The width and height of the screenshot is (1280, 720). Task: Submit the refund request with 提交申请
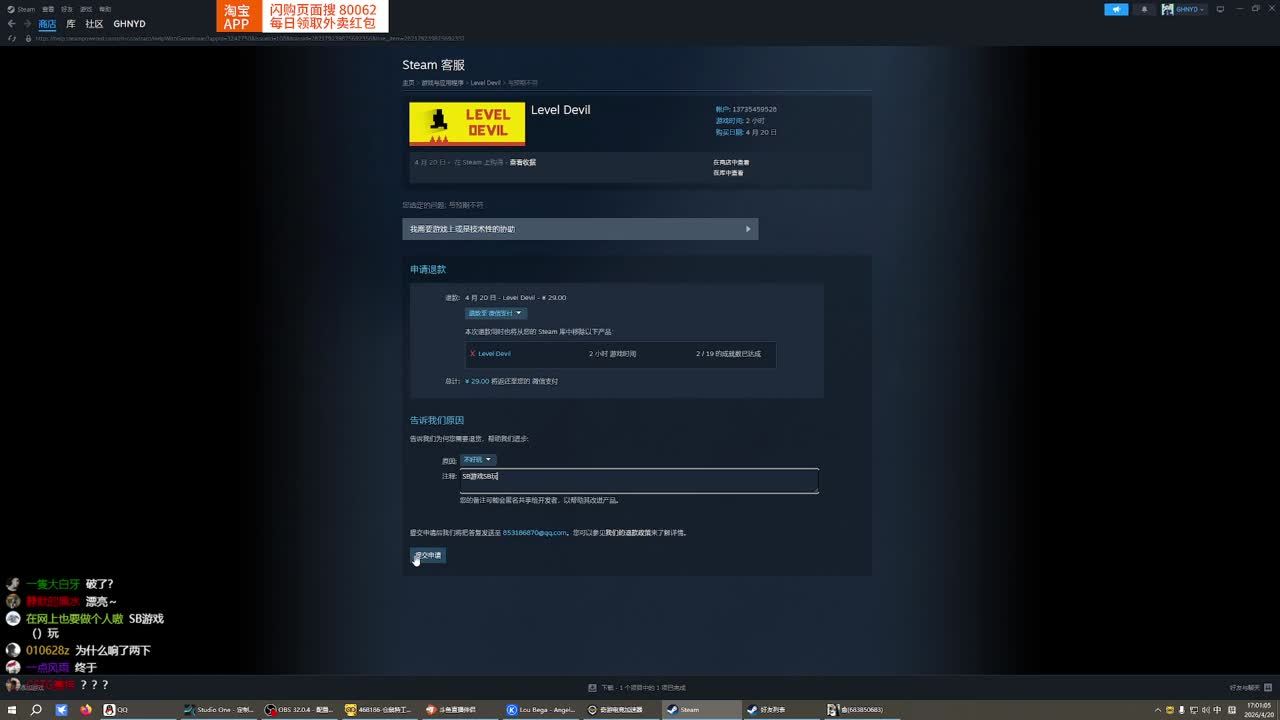[428, 555]
